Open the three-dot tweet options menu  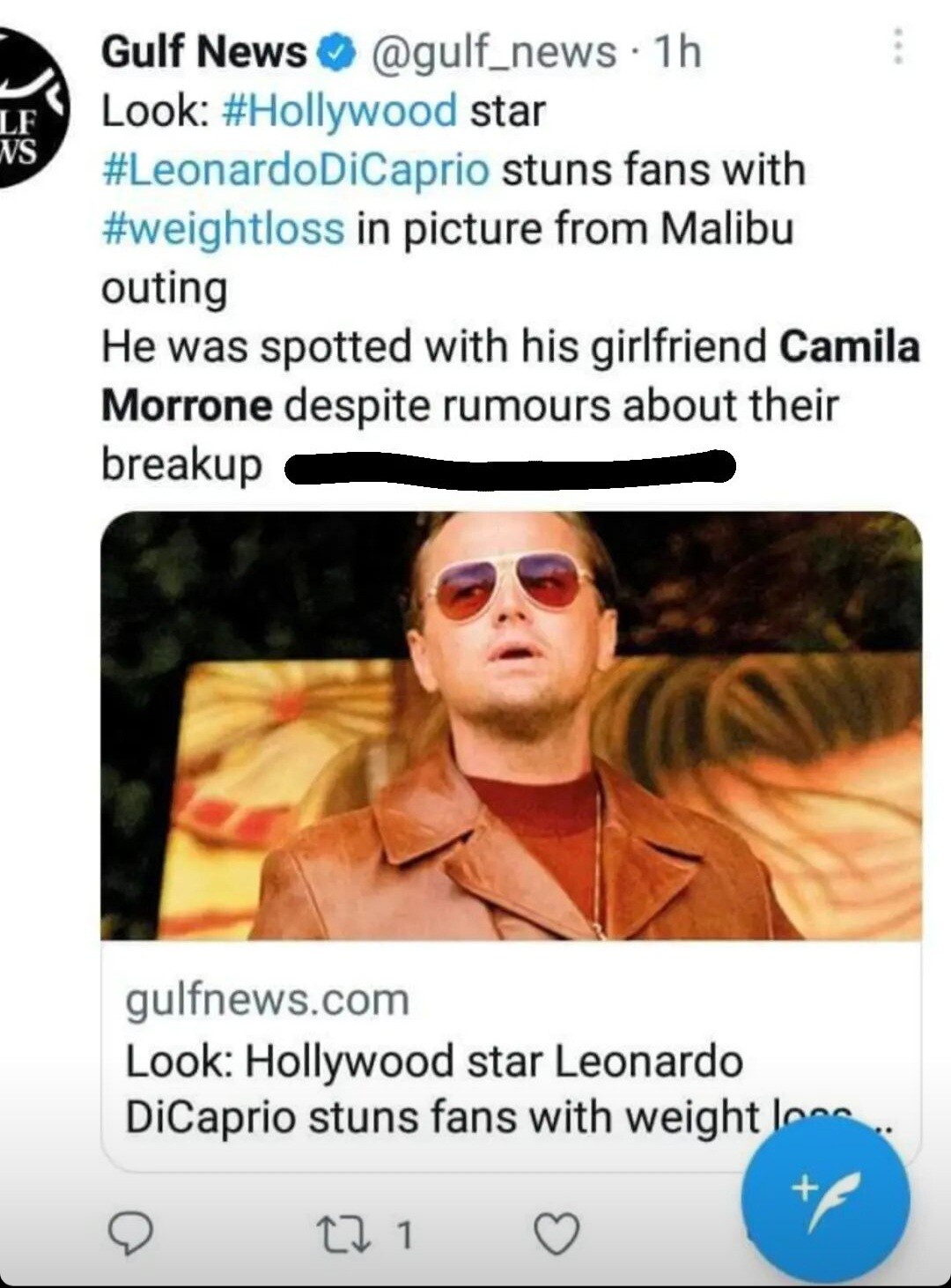[x=897, y=46]
